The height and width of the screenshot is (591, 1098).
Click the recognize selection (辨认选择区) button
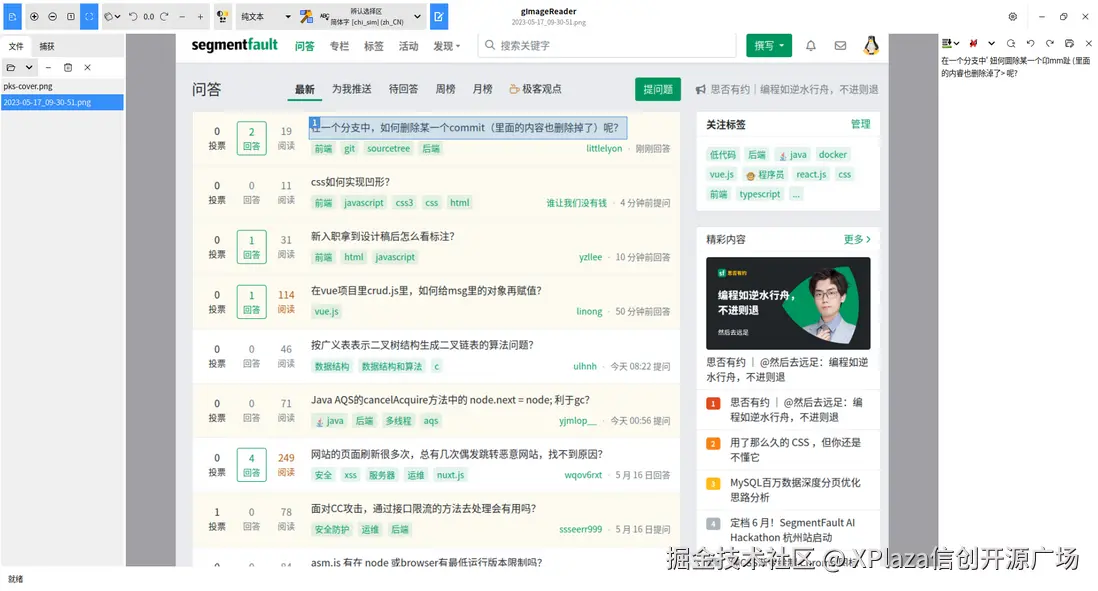361,16
